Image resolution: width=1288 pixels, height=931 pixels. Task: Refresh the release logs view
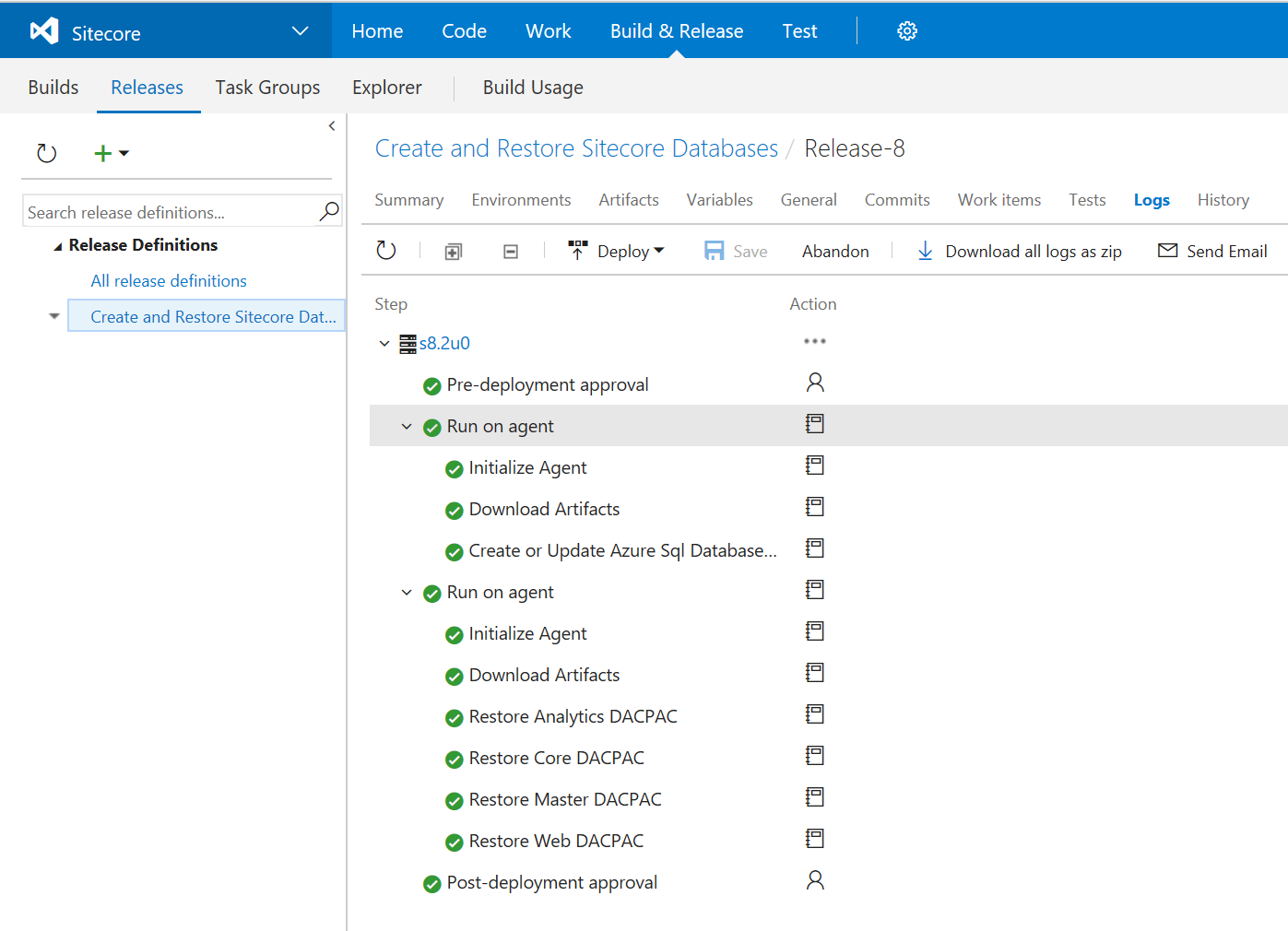click(x=386, y=251)
